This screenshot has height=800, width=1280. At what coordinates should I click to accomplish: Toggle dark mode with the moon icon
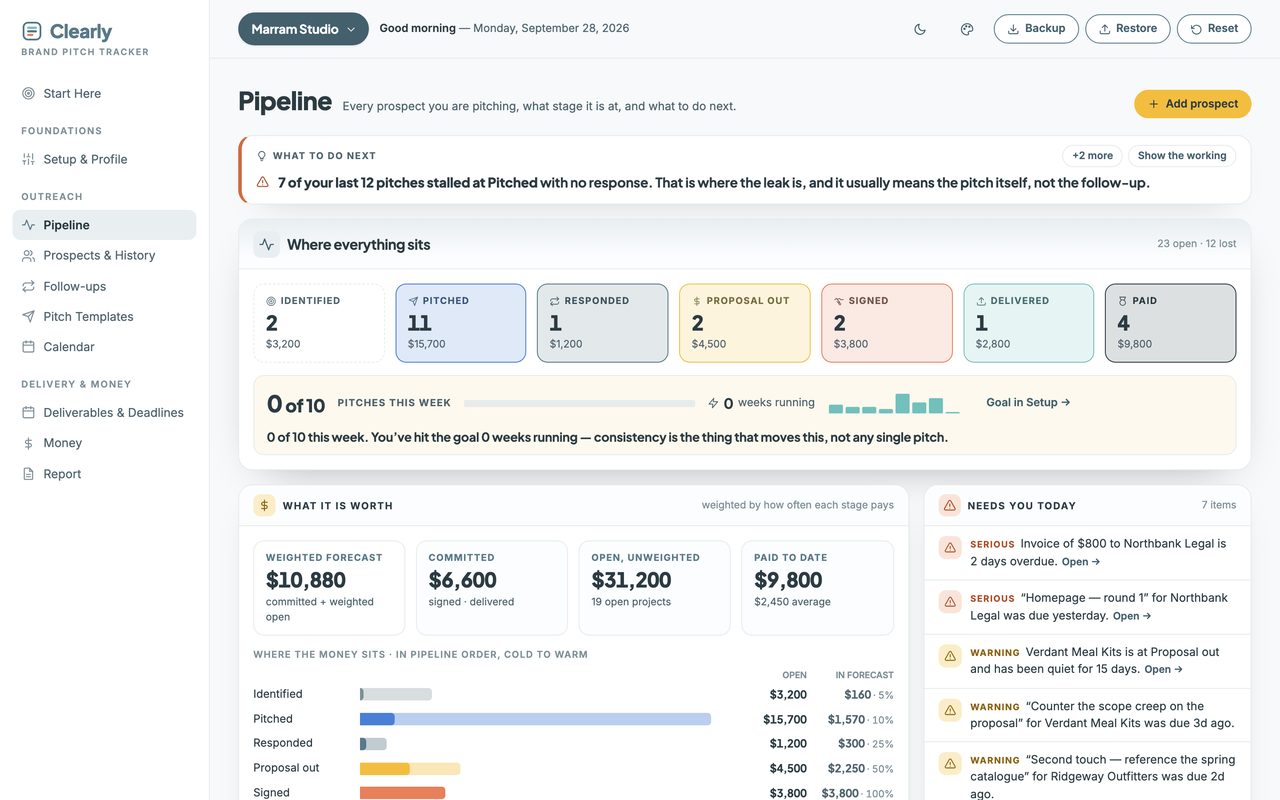pyautogui.click(x=920, y=29)
